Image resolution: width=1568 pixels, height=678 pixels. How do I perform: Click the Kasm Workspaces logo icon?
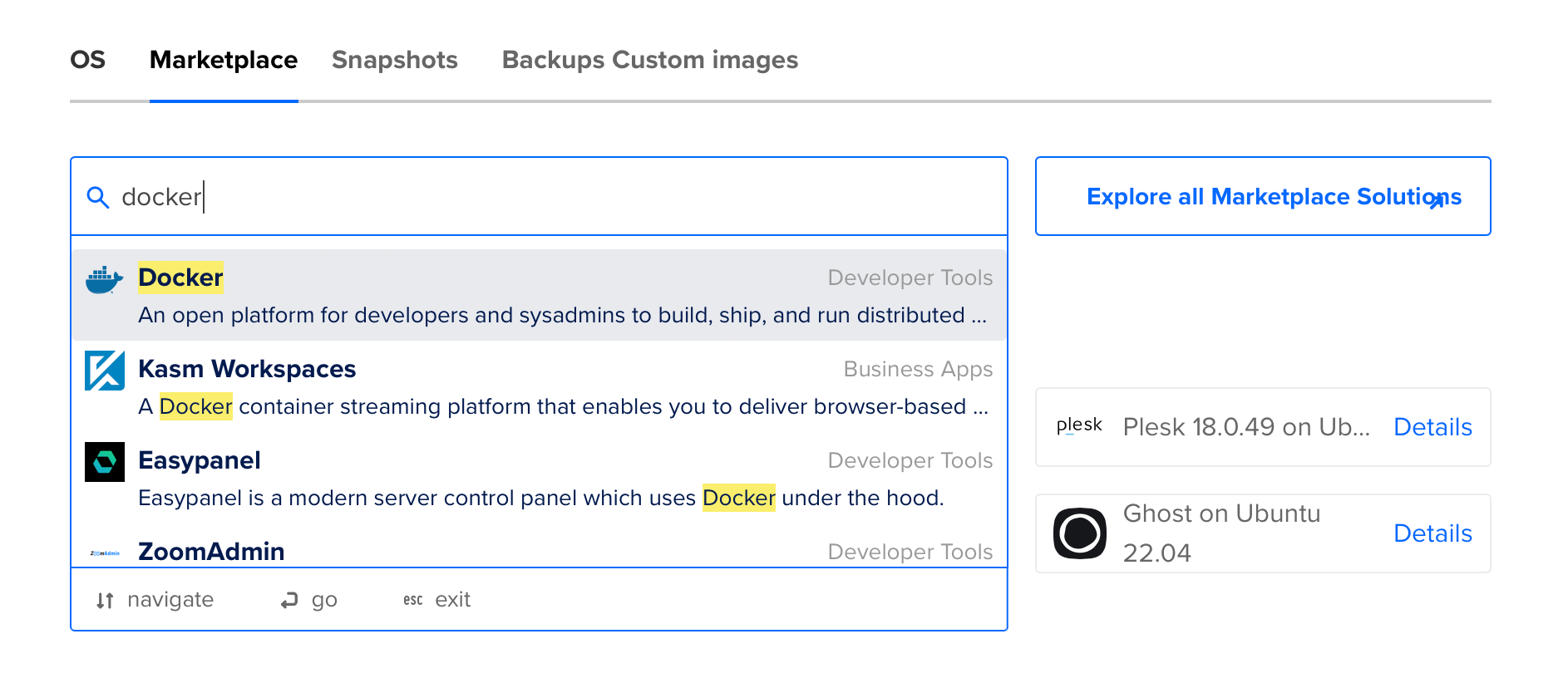tap(105, 371)
